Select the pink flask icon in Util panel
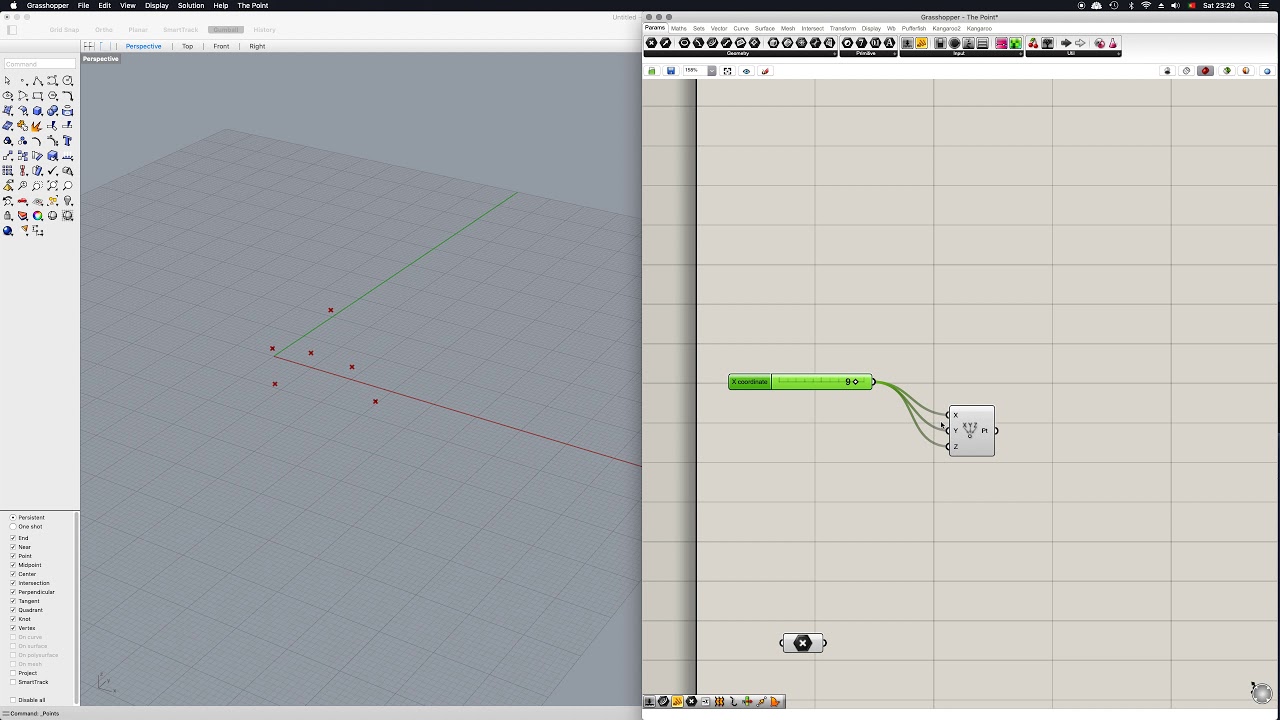 point(1112,43)
